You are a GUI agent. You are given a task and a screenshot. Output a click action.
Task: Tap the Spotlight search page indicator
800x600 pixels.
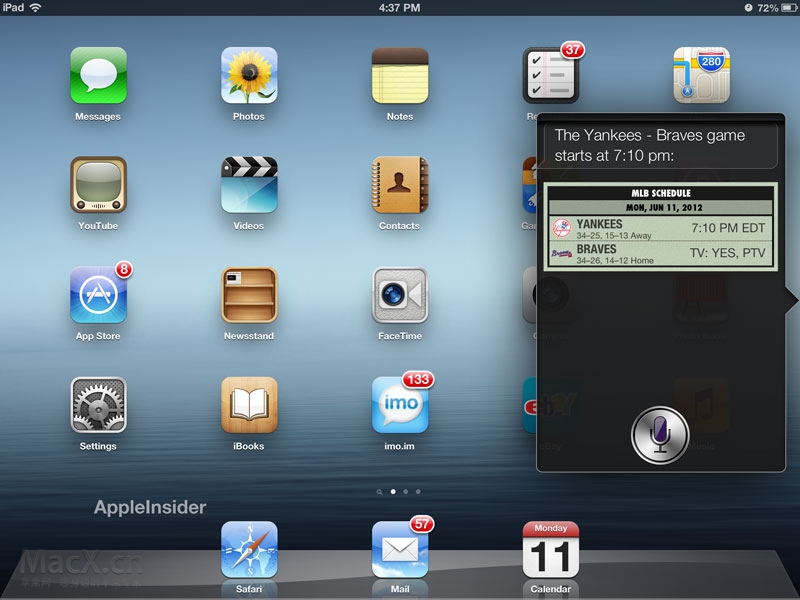coord(379,492)
